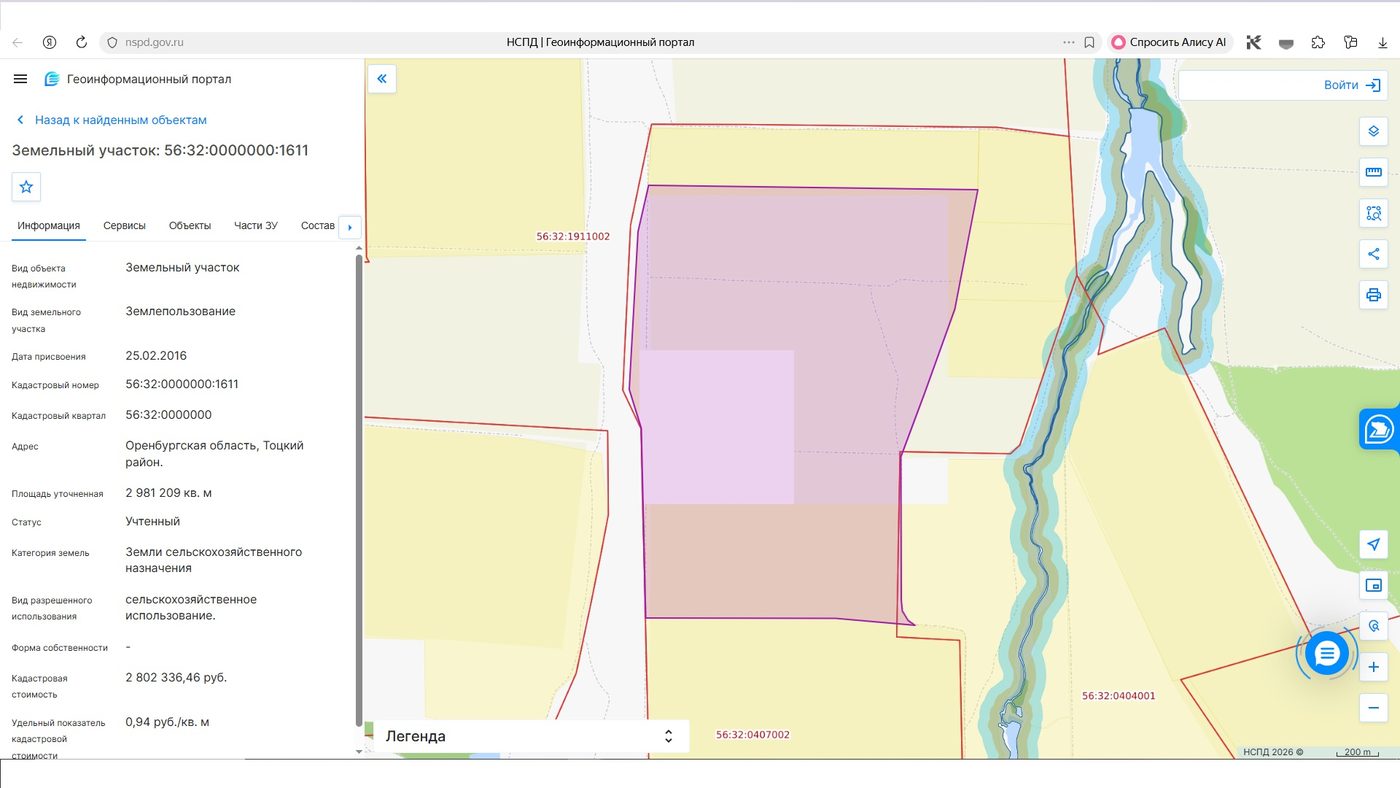Expand the Легенда panel
The image size is (1400, 788).
pyautogui.click(x=531, y=736)
